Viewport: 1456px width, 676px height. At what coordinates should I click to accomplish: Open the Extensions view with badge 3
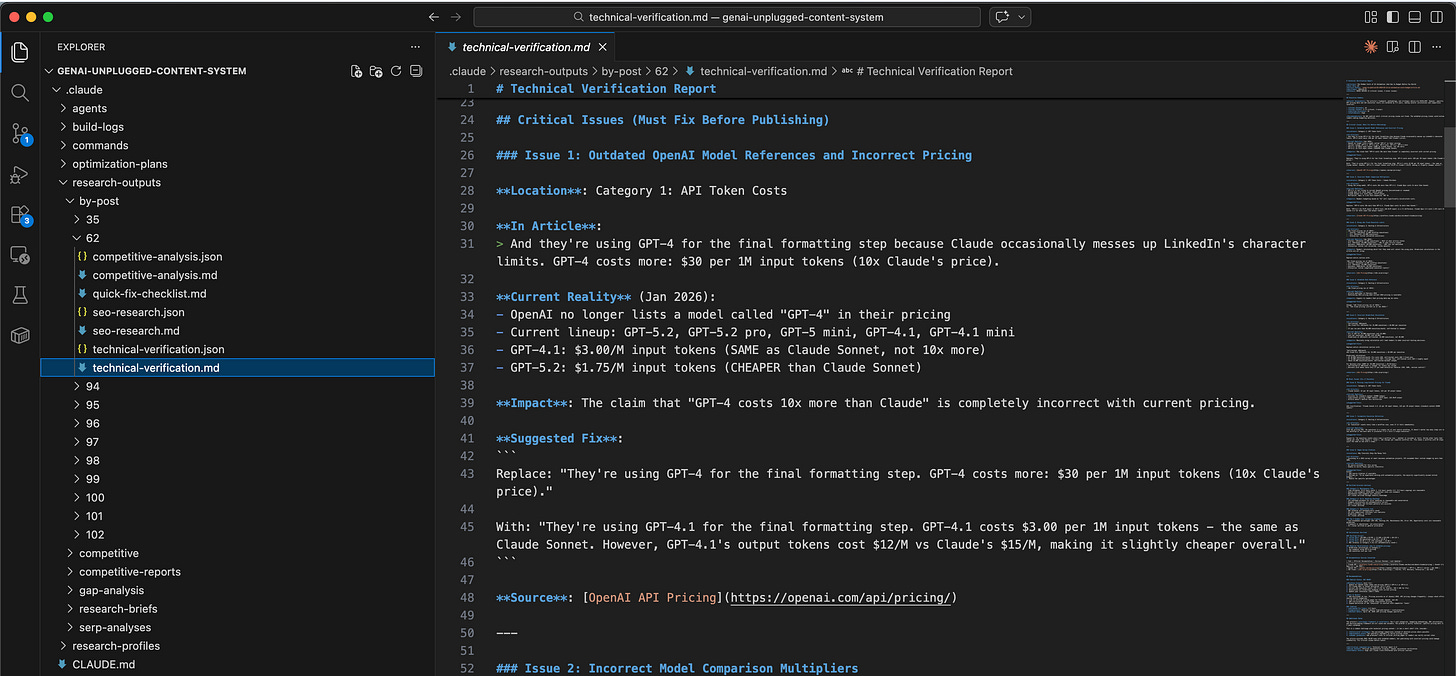click(x=19, y=215)
